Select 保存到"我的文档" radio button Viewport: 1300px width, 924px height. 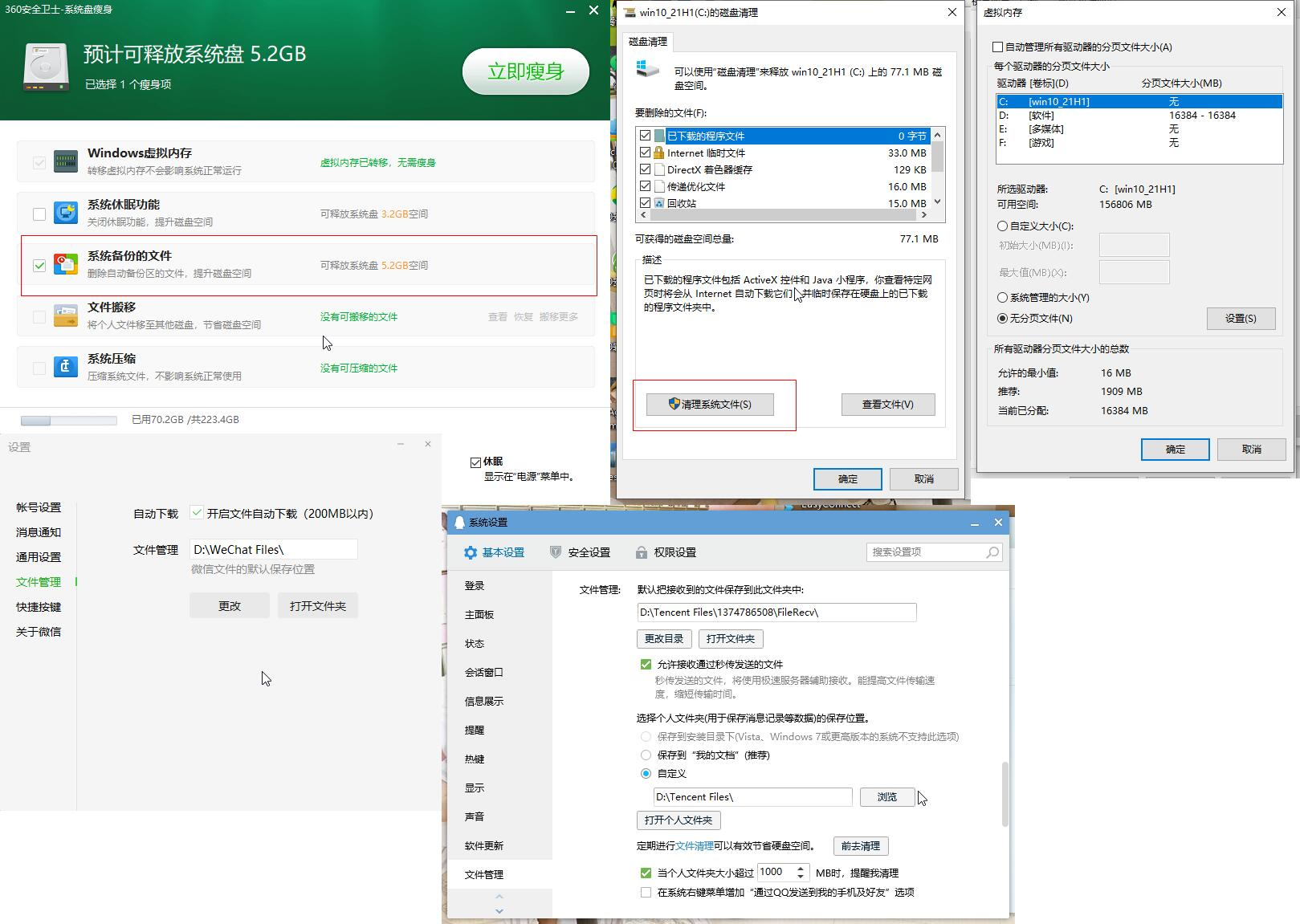click(x=646, y=755)
